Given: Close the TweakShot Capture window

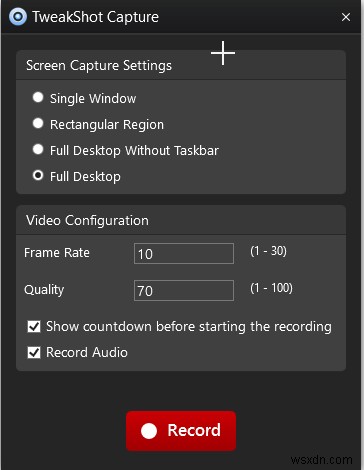Looking at the screenshot, I should 346,17.
